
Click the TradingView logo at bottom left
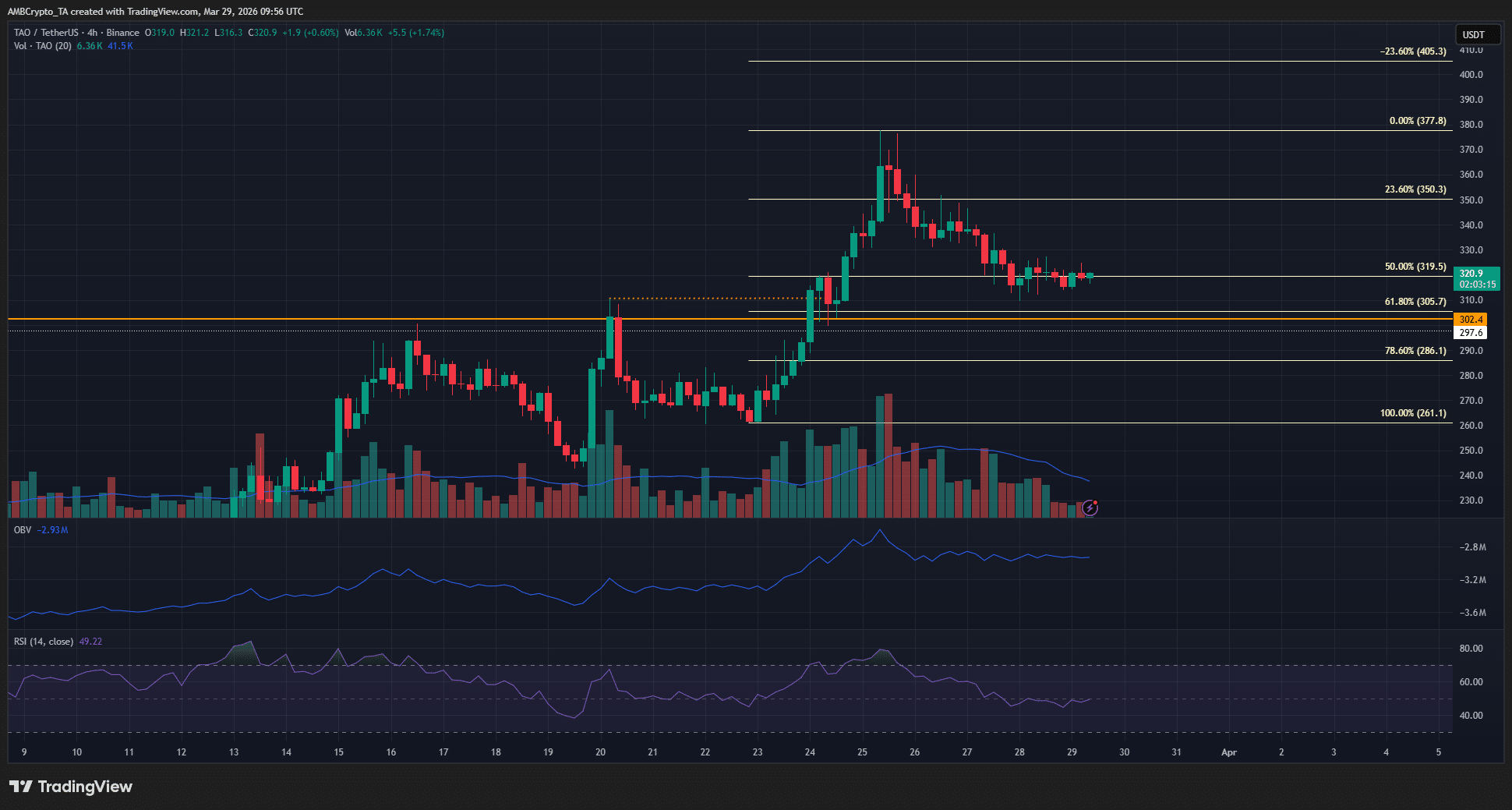click(70, 787)
